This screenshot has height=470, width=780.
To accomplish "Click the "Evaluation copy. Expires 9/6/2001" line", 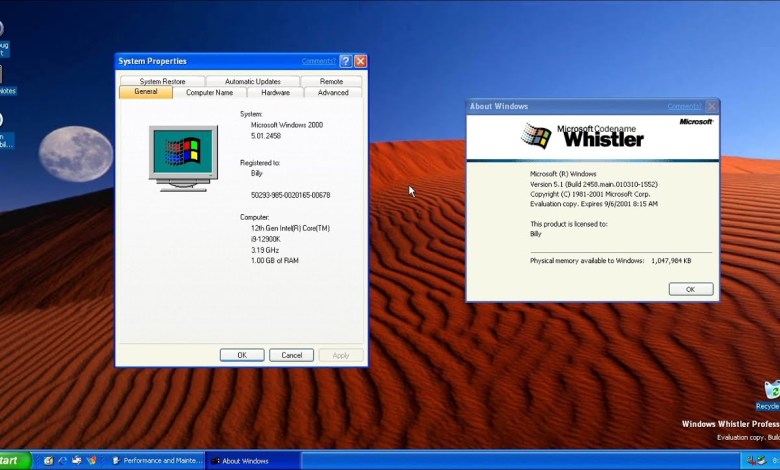I will tap(594, 204).
